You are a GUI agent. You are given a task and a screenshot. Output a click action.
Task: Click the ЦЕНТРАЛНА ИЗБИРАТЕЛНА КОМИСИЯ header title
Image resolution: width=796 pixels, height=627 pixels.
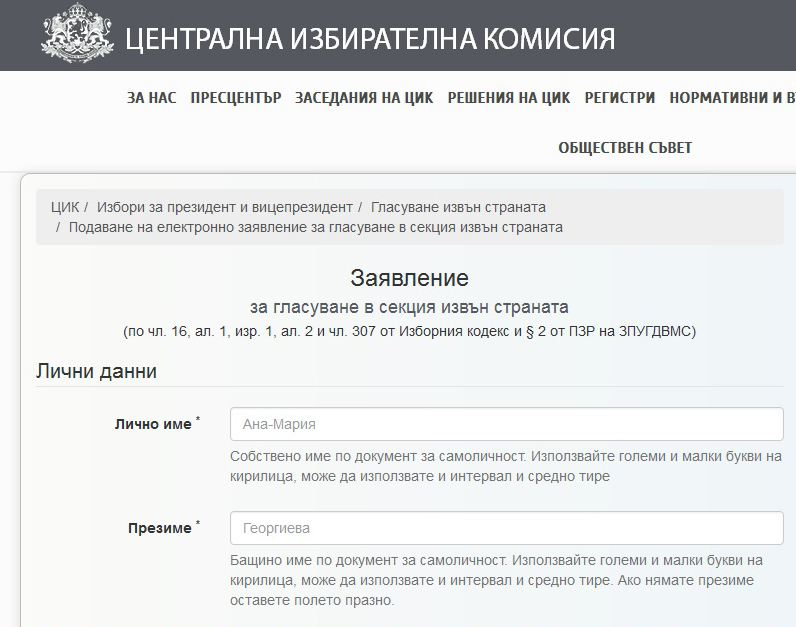click(x=369, y=38)
